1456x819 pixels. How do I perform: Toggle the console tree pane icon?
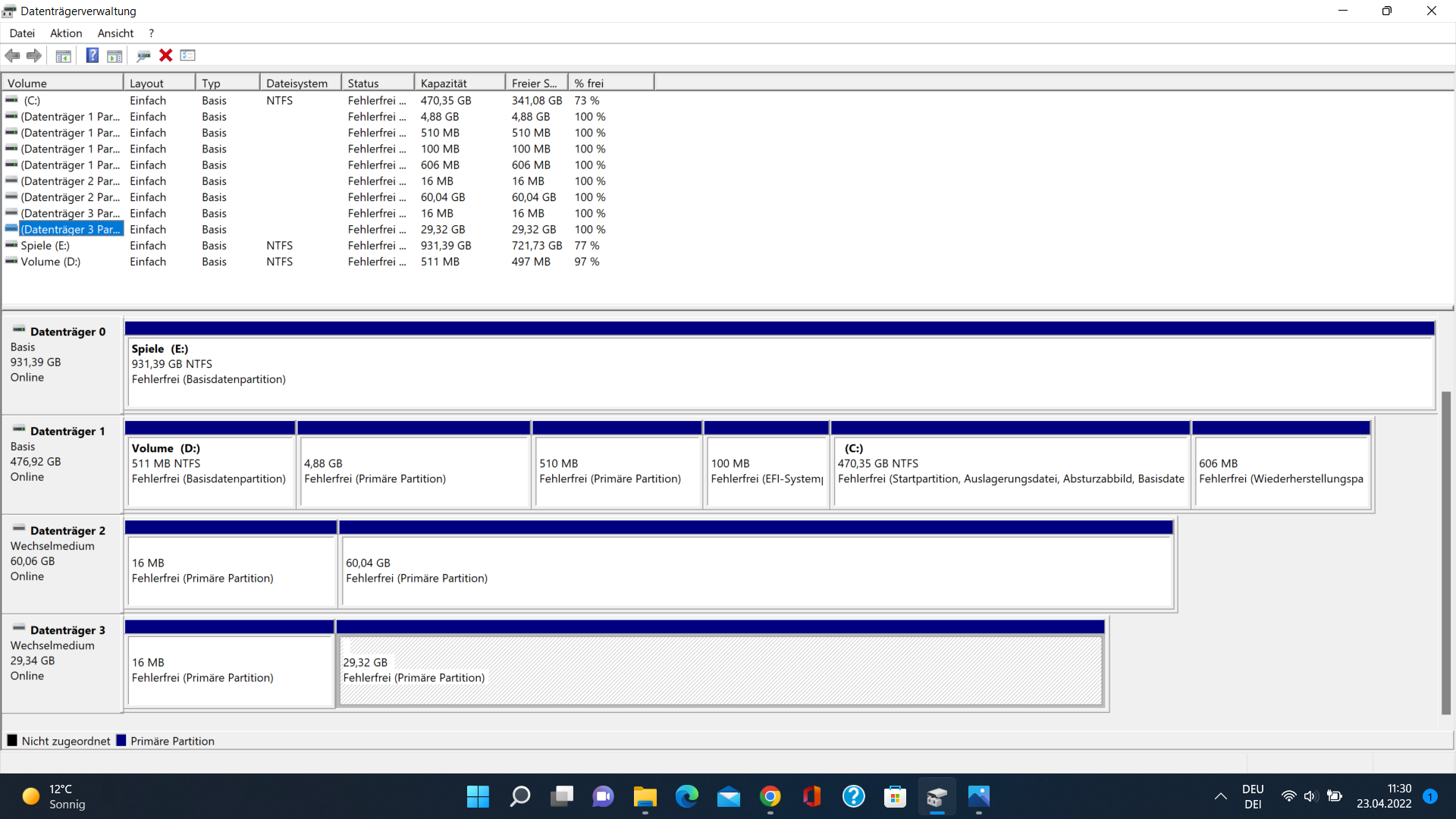[64, 55]
